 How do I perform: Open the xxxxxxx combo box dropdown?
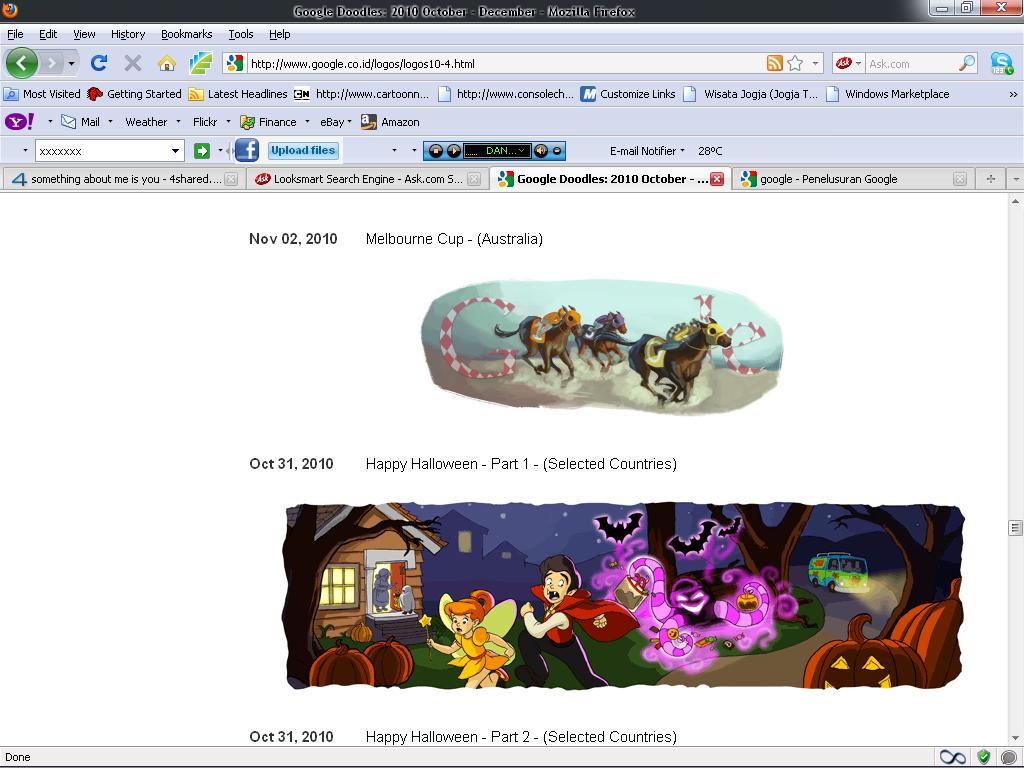tap(175, 151)
